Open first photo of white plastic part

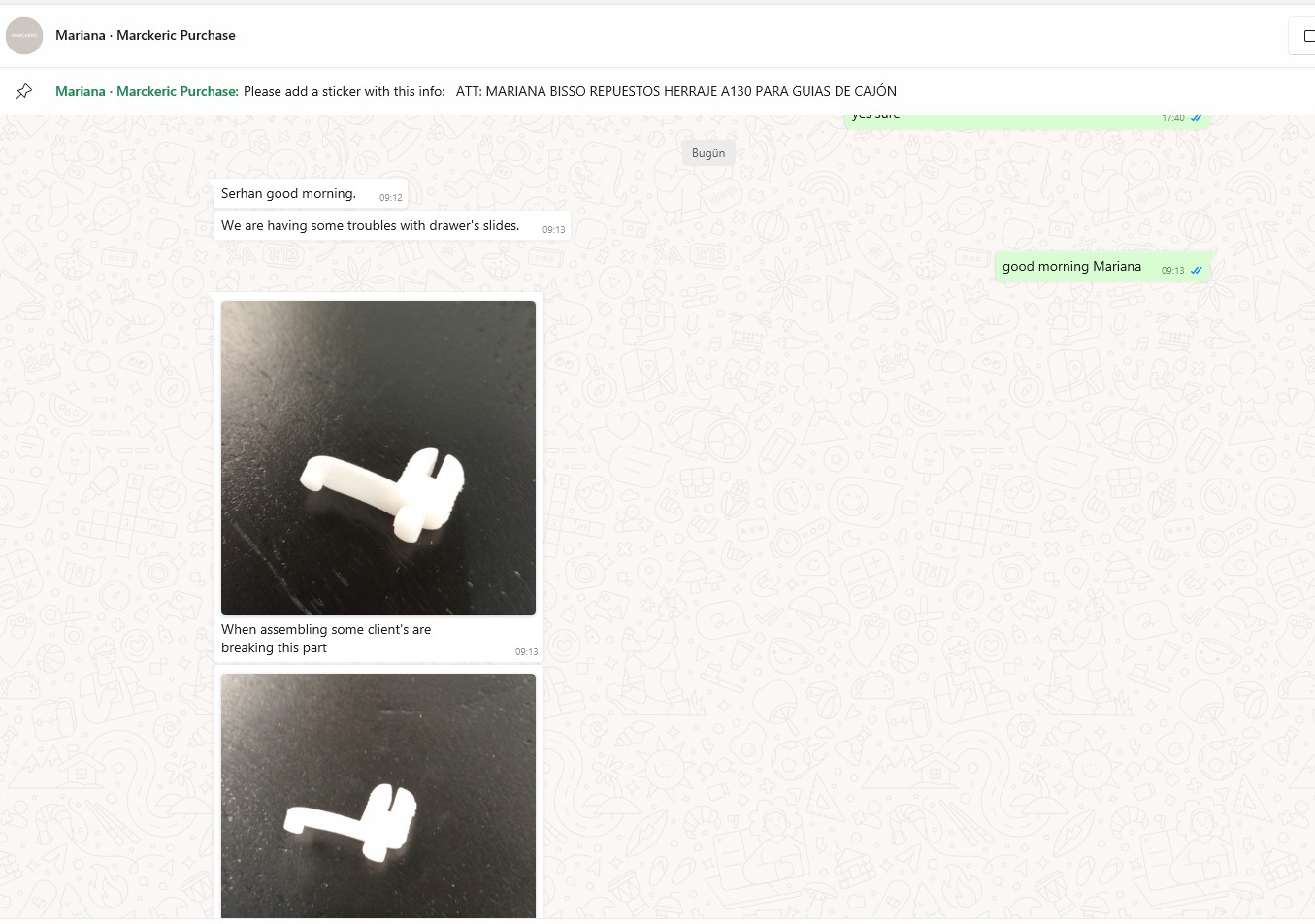point(378,458)
